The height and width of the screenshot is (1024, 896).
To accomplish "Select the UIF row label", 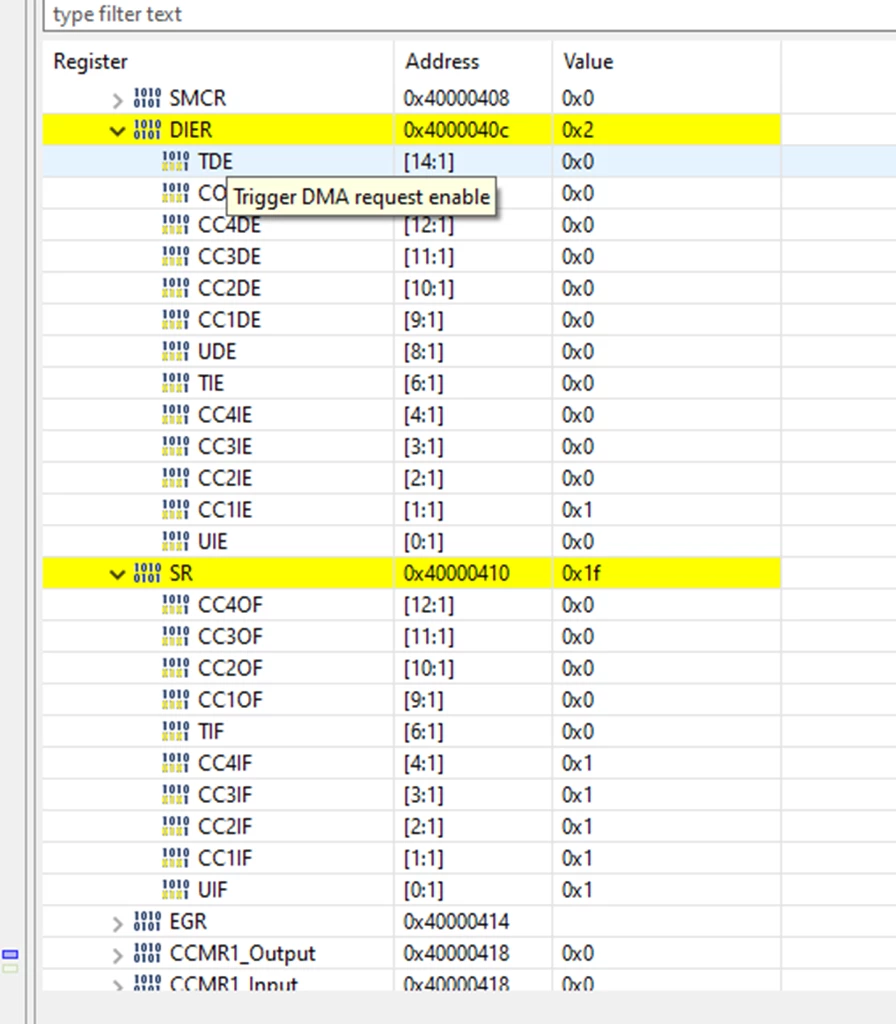I will pos(213,889).
